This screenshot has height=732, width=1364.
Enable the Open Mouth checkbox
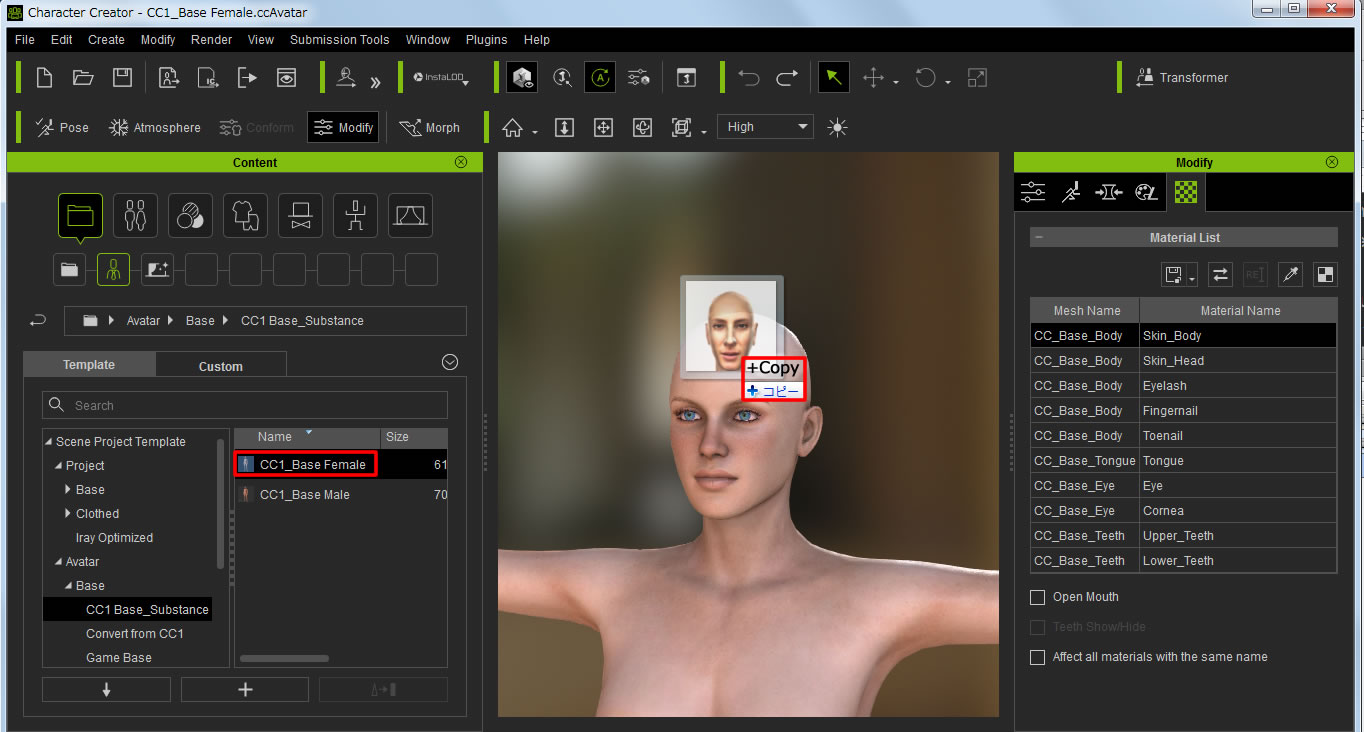(1038, 597)
